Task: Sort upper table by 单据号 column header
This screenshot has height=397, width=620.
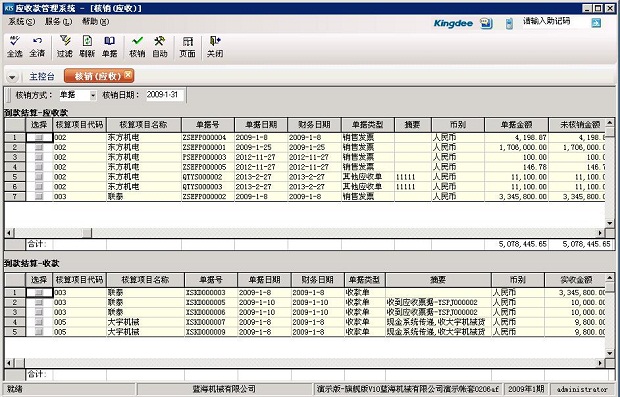Action: (208, 125)
